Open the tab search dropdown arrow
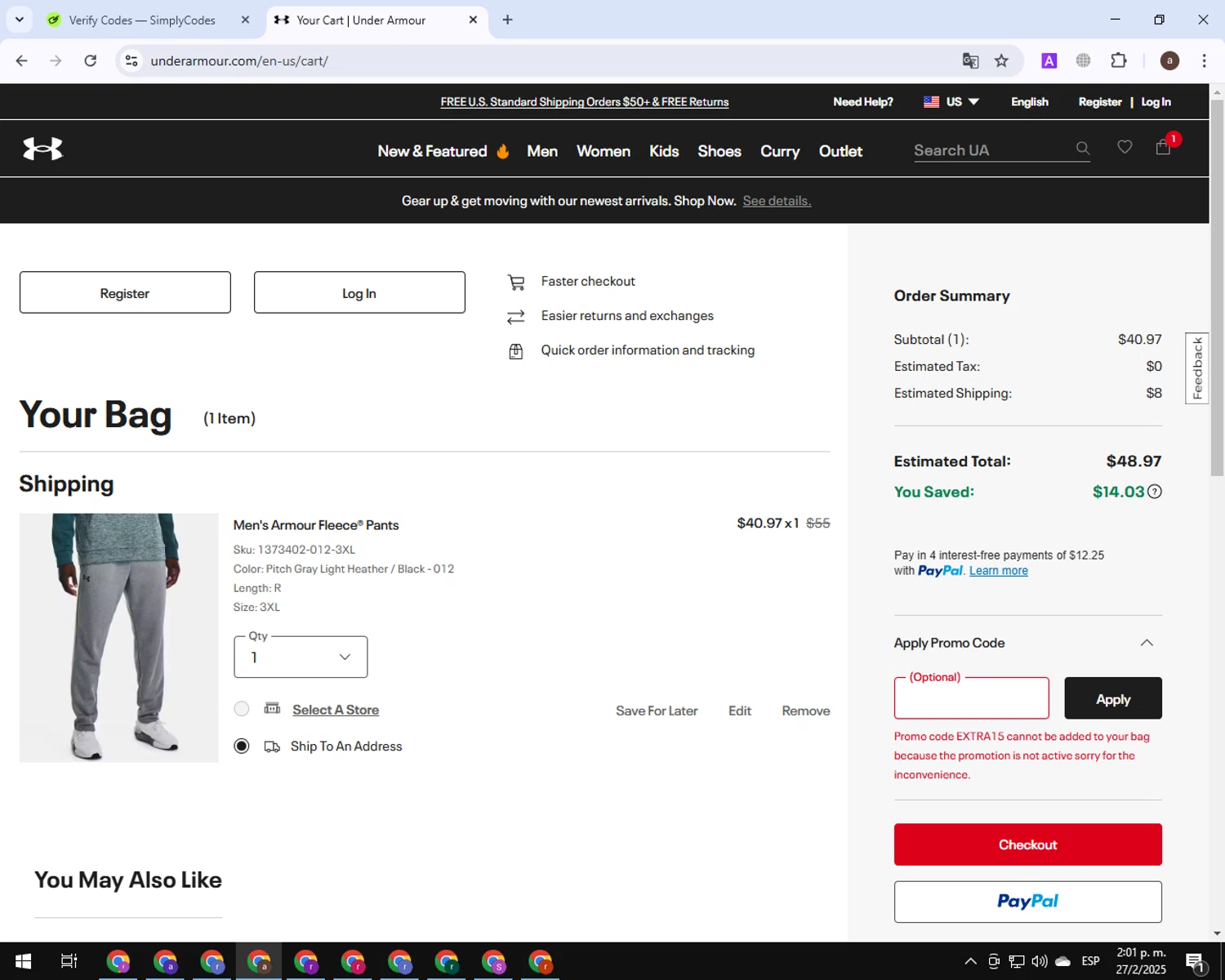1225x980 pixels. pos(20,20)
